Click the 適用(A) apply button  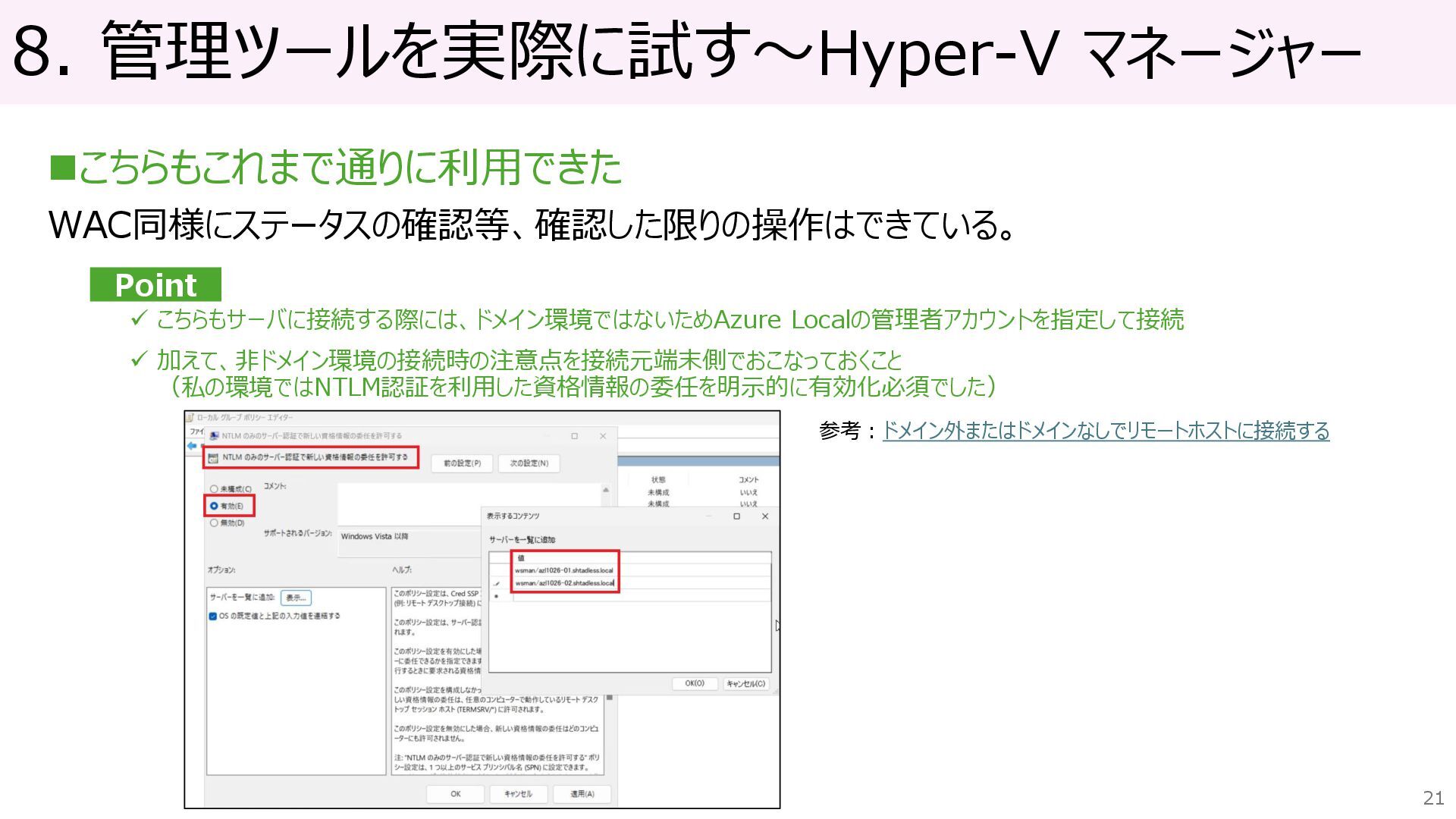582,794
